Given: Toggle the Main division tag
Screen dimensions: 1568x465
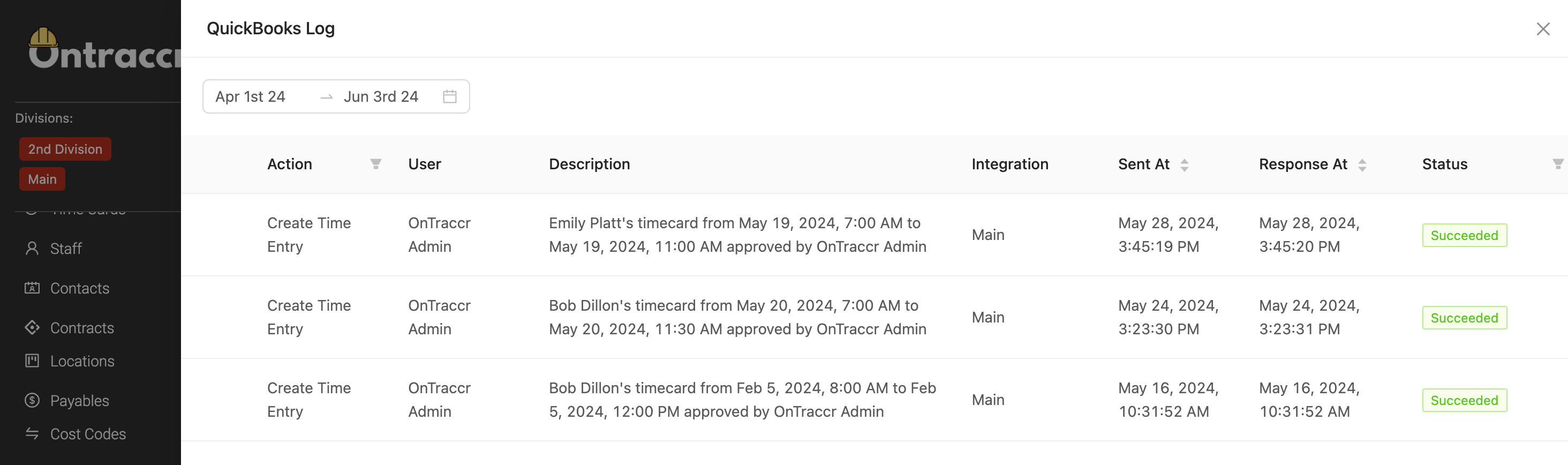Looking at the screenshot, I should (42, 179).
